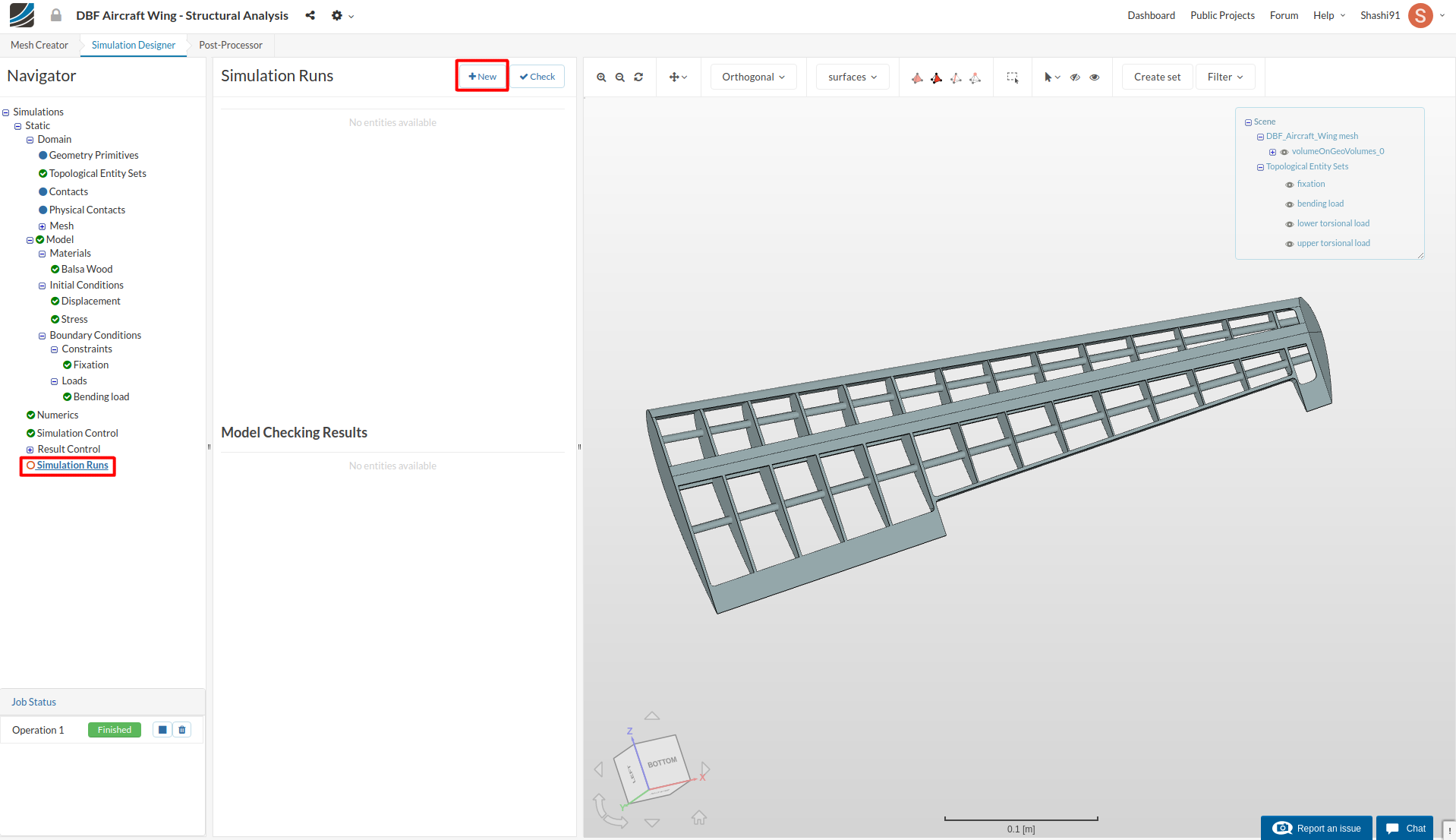1456x840 pixels.
Task: Rotate view up with top arrow
Action: pos(652,715)
